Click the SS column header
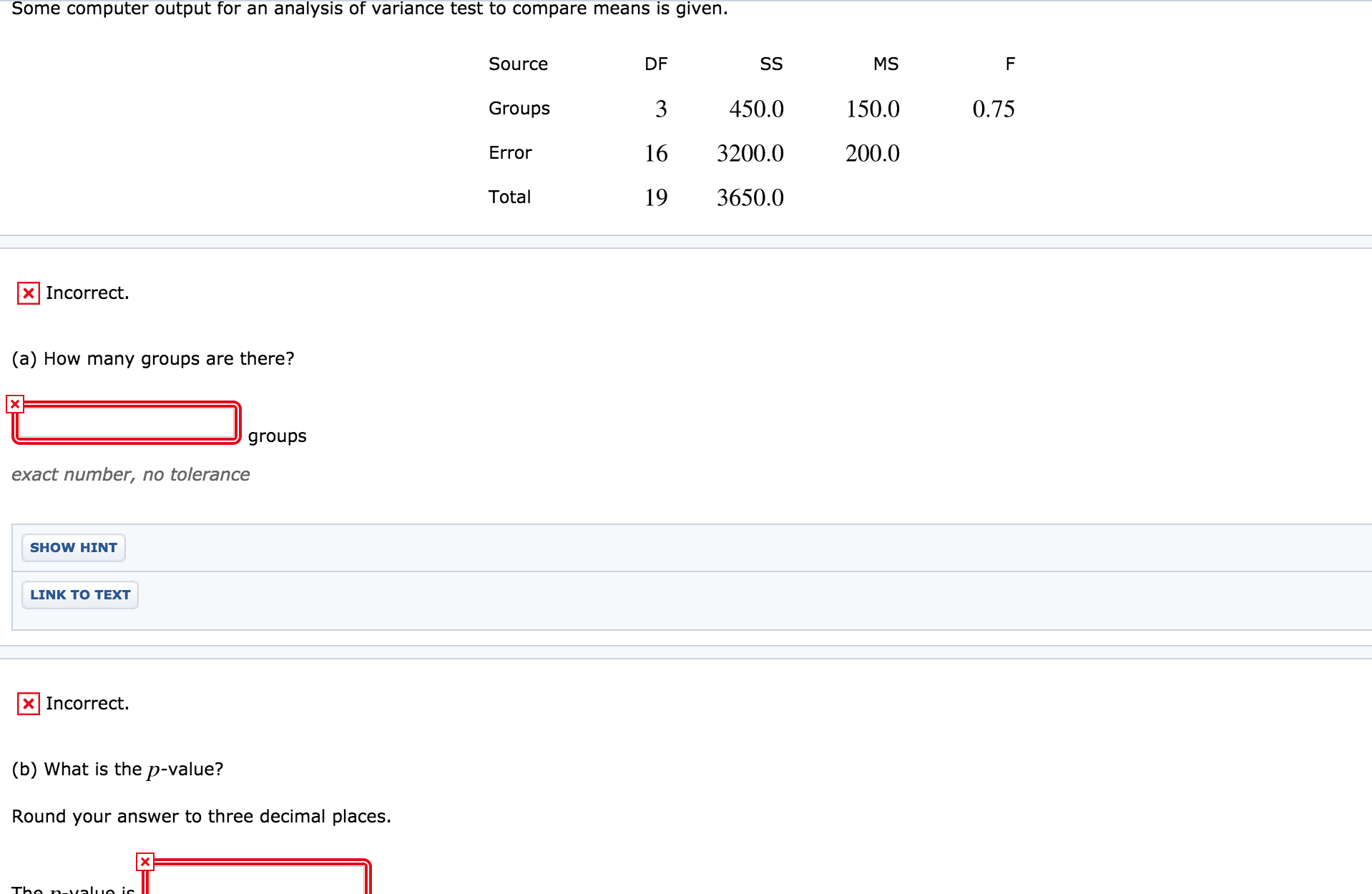 (x=771, y=64)
